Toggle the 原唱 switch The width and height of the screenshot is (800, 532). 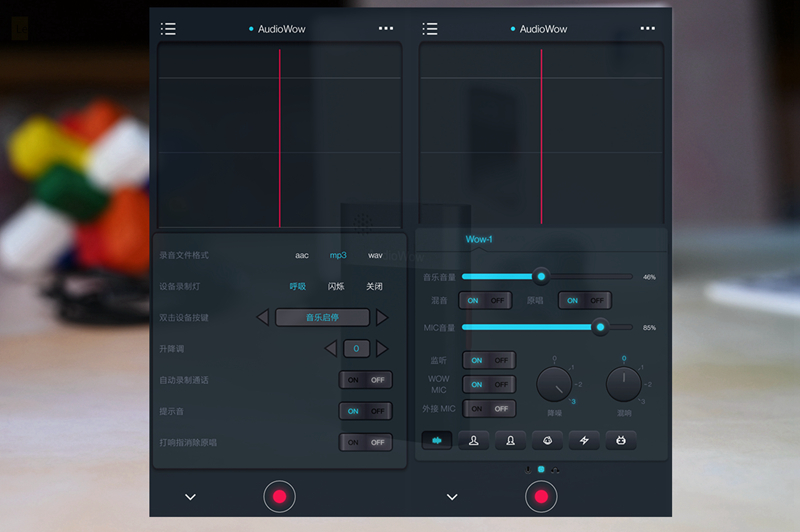tap(585, 300)
